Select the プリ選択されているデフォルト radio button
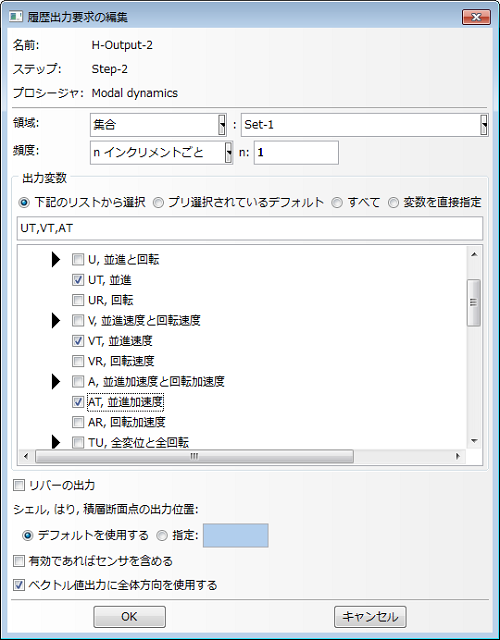The image size is (500, 640). pos(158,202)
